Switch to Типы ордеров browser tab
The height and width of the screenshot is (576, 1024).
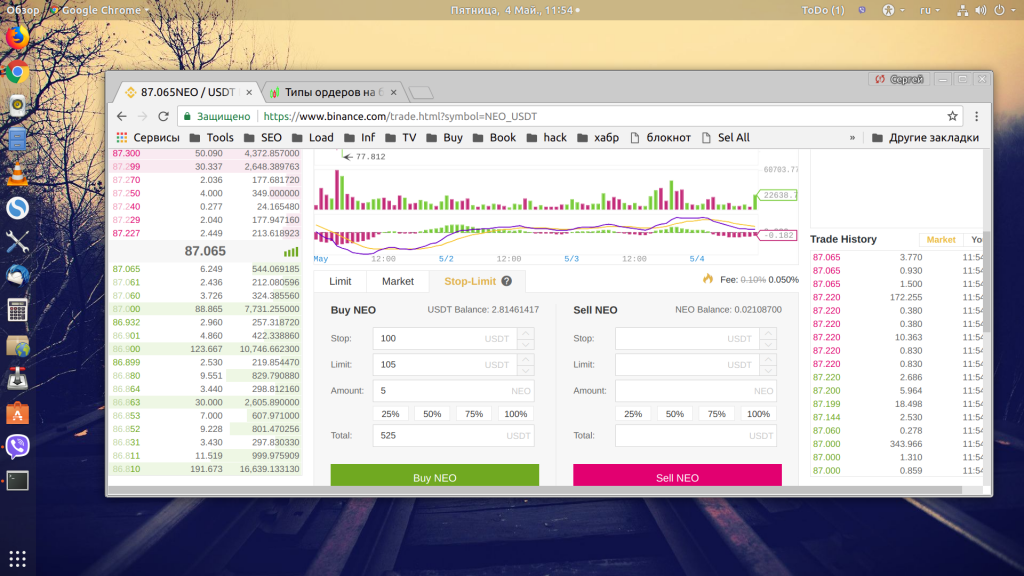pos(333,93)
